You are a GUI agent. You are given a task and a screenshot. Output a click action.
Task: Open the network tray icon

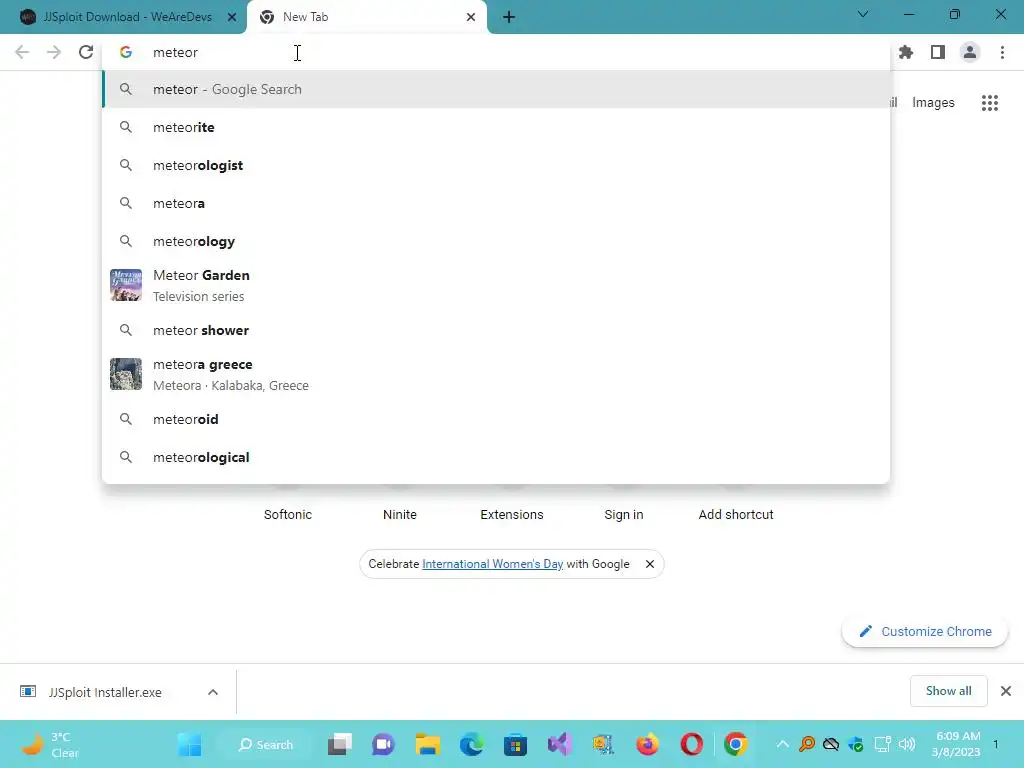(x=882, y=744)
